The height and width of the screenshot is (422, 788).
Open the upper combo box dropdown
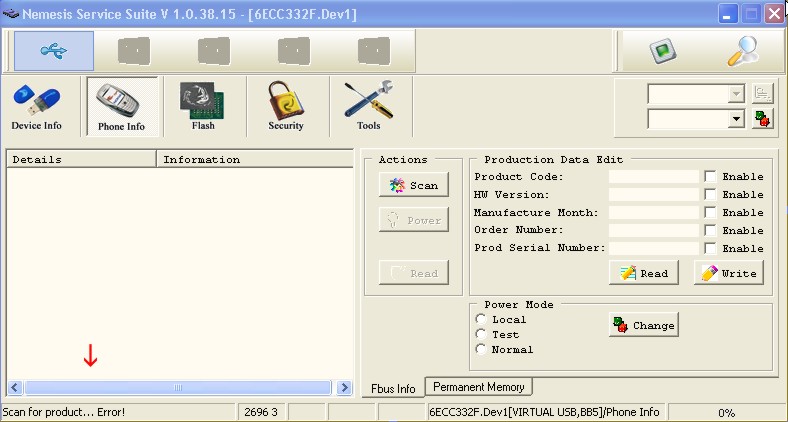[737, 94]
